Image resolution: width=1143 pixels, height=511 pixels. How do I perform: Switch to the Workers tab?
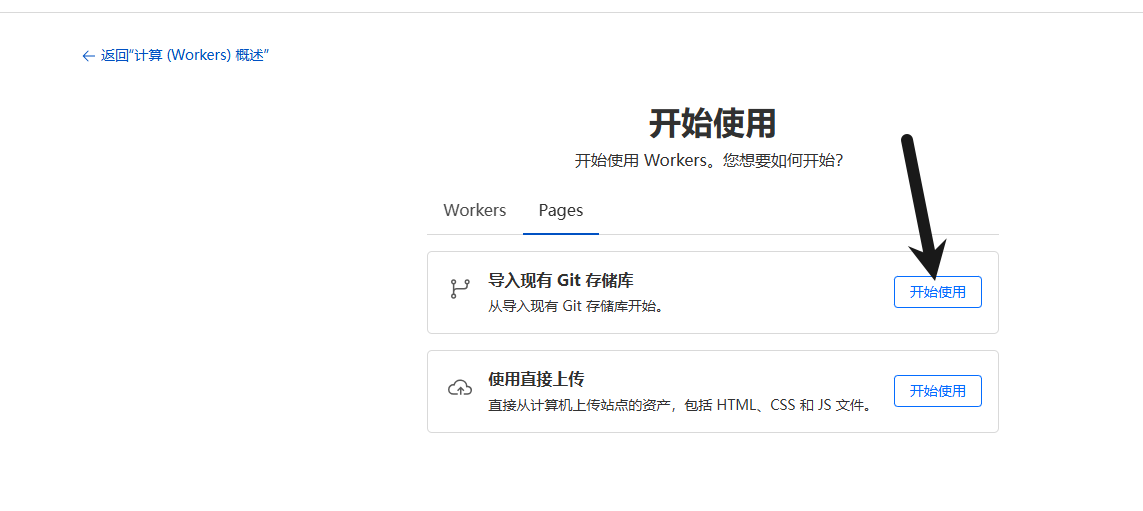point(474,210)
